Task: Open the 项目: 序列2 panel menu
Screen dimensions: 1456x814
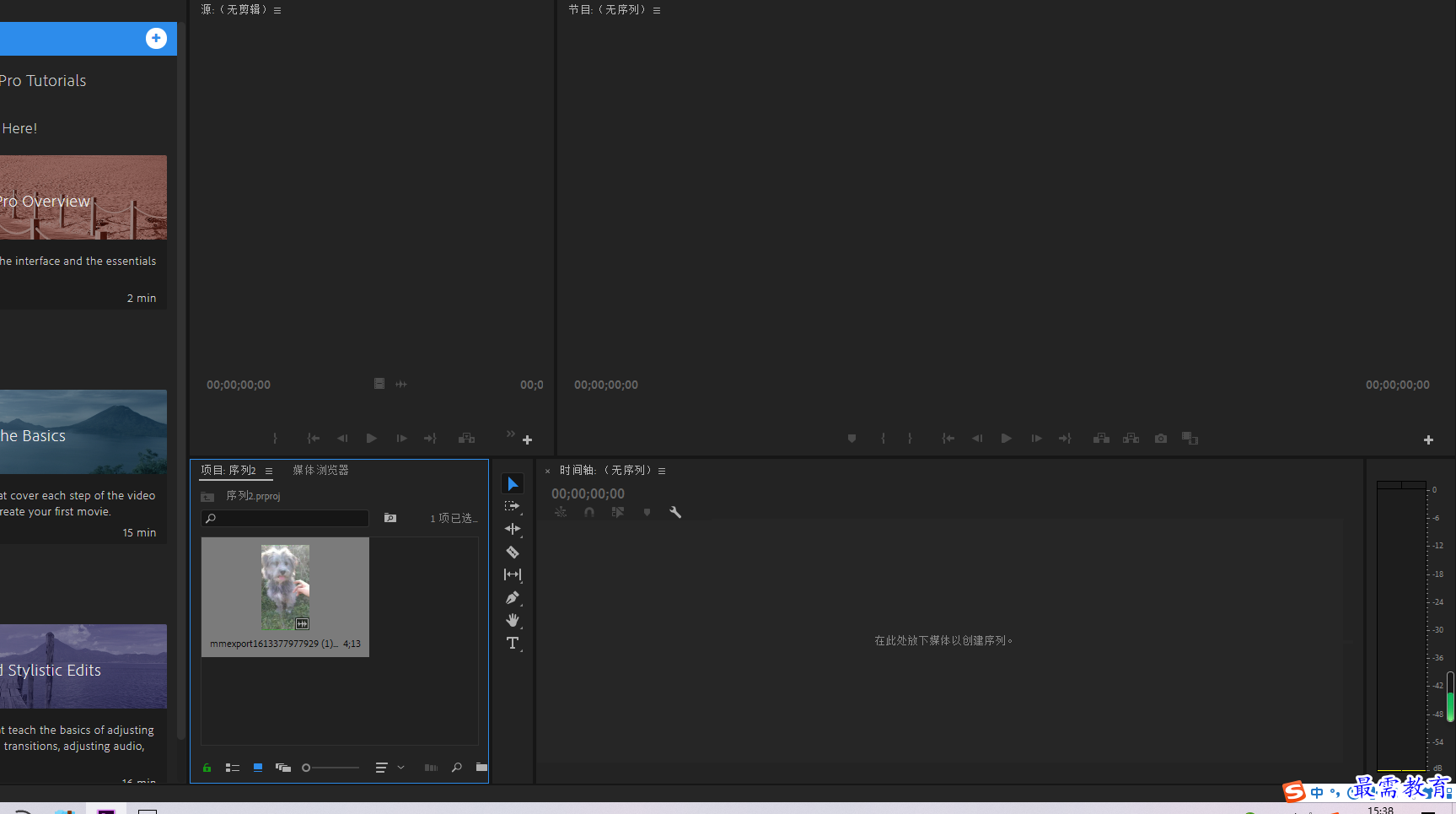Action: [269, 471]
